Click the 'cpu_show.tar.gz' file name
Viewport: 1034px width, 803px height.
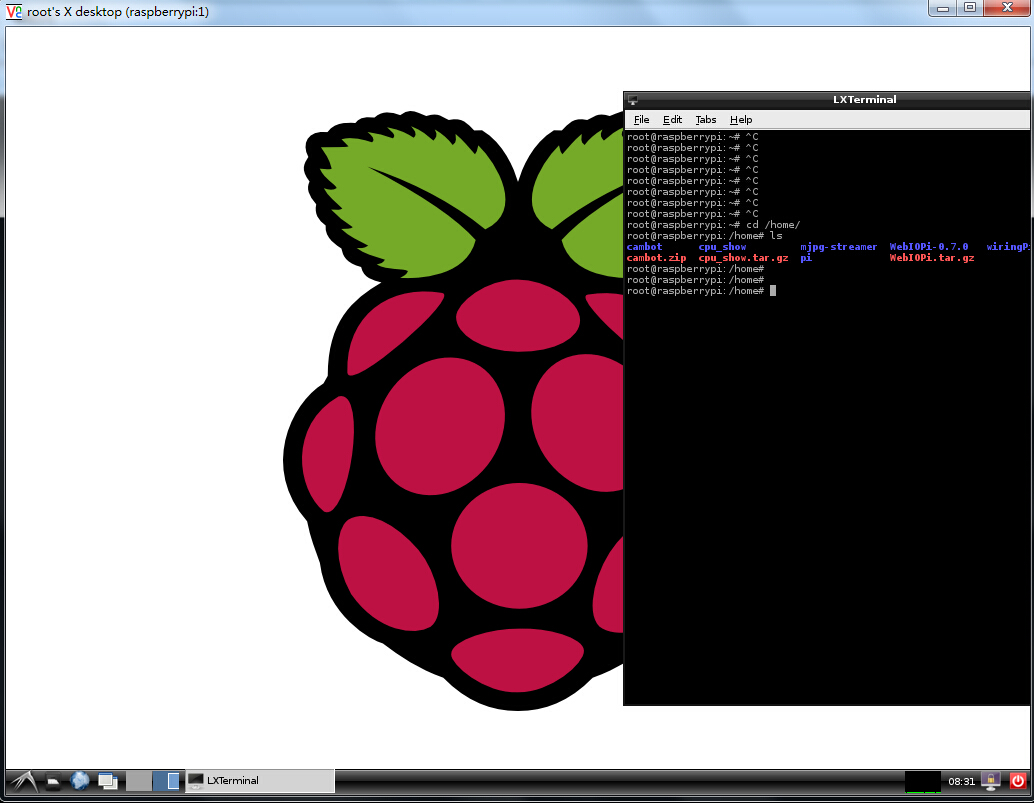click(743, 258)
